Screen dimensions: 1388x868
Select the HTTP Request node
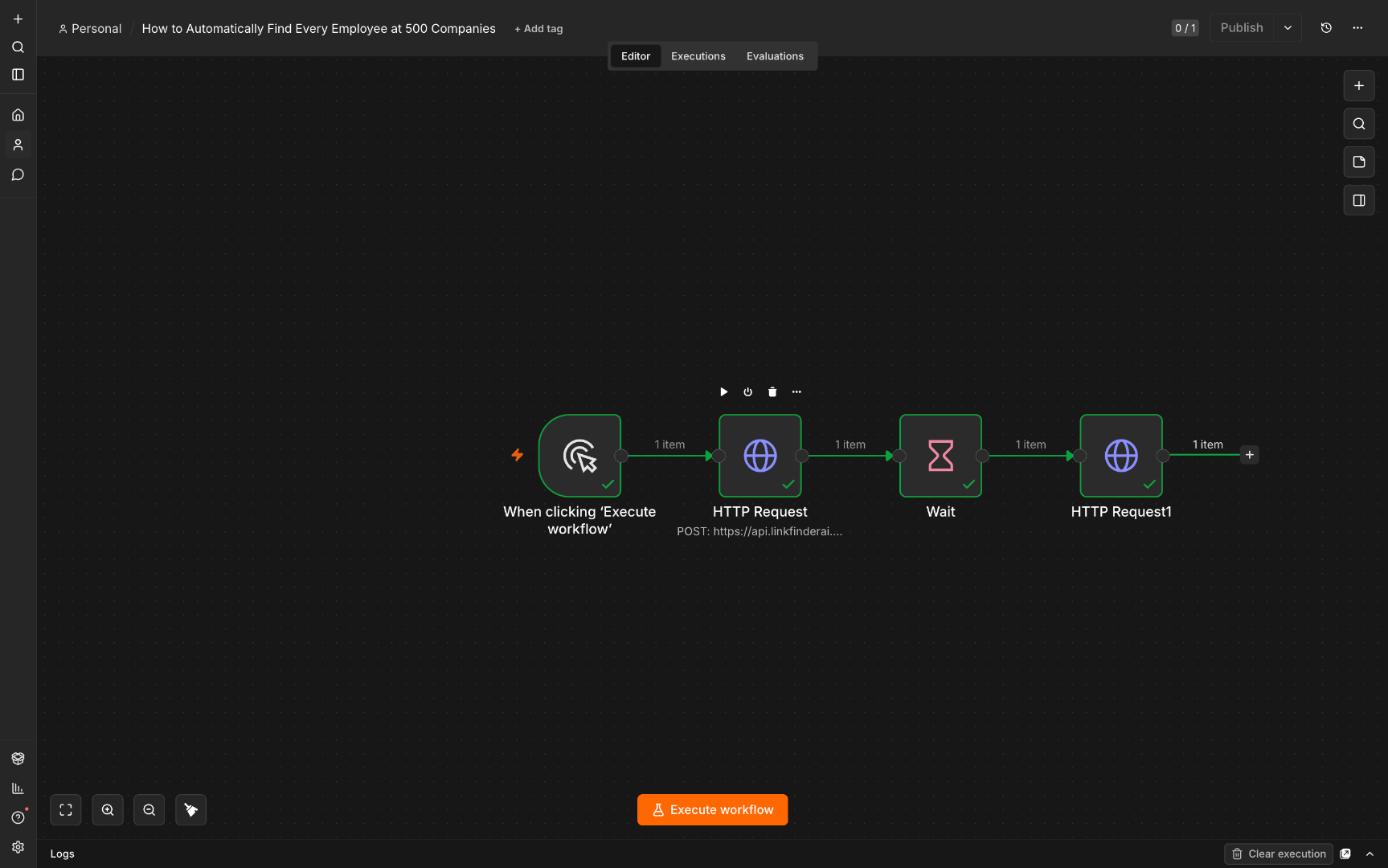click(x=760, y=456)
